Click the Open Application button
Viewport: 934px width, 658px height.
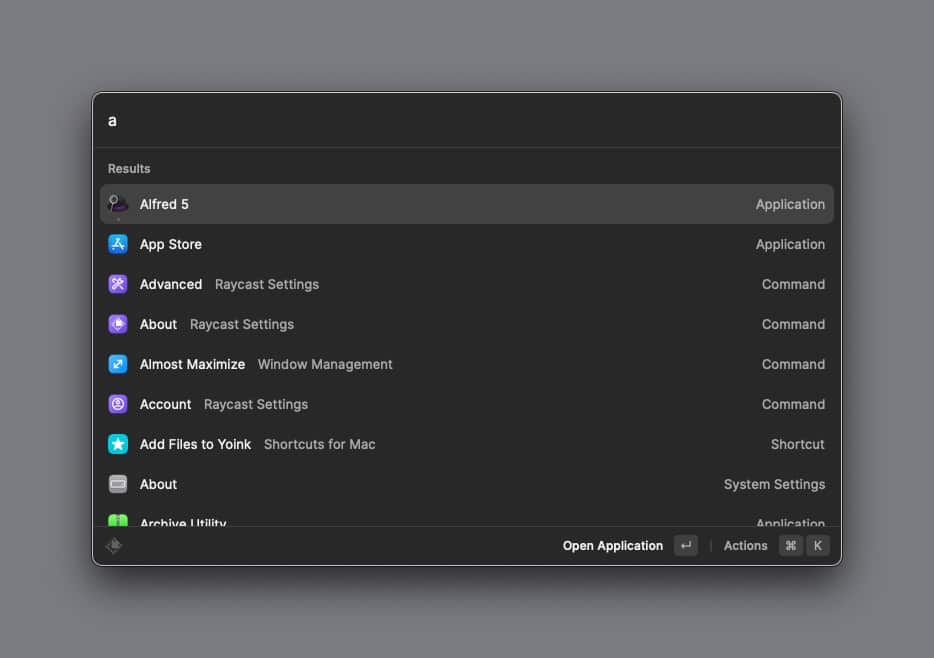[x=612, y=545]
